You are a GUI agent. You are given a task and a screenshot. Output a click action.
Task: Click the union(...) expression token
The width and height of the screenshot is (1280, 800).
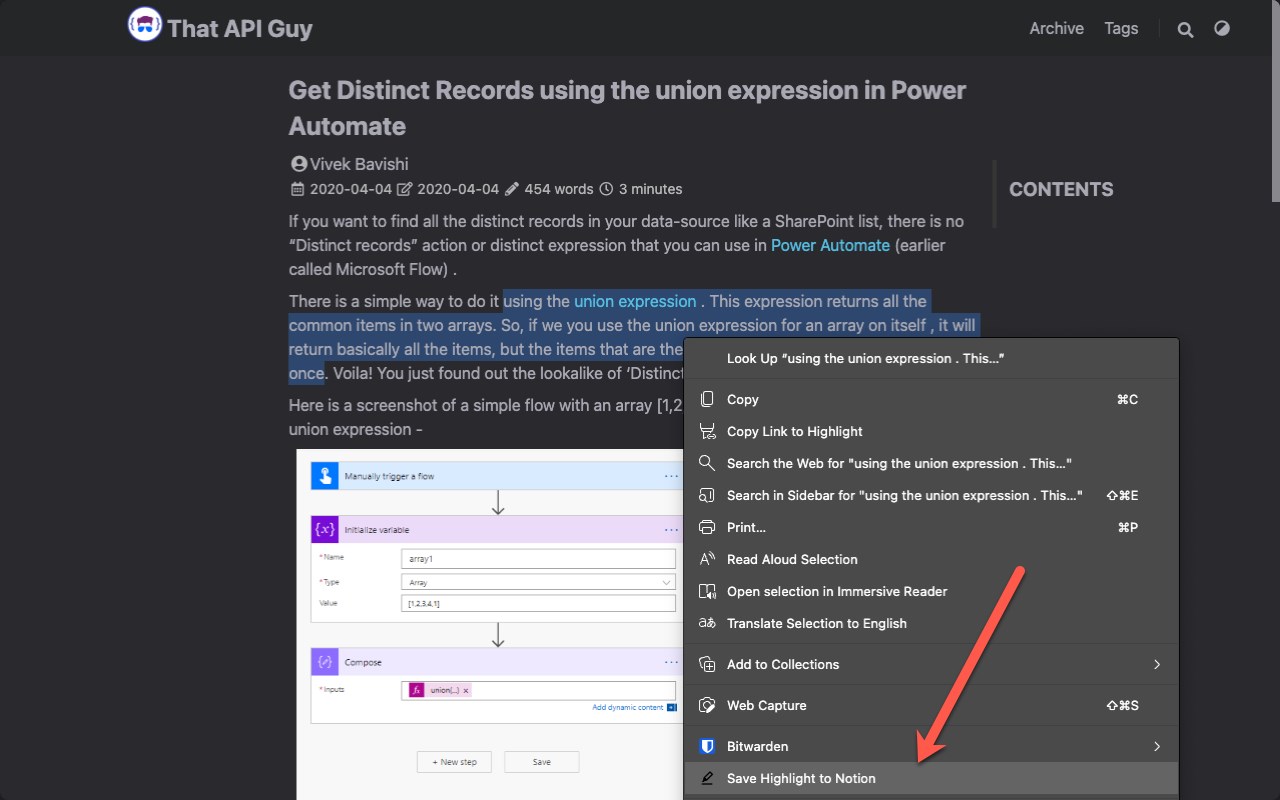tap(441, 690)
